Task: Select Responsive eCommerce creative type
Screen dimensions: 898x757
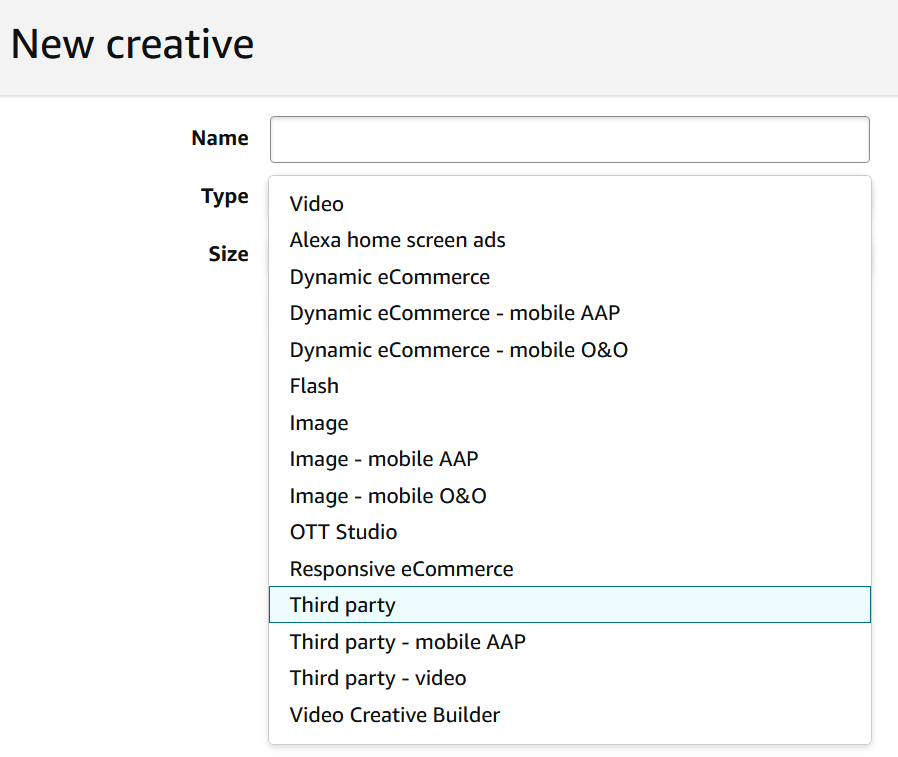Action: point(401,569)
